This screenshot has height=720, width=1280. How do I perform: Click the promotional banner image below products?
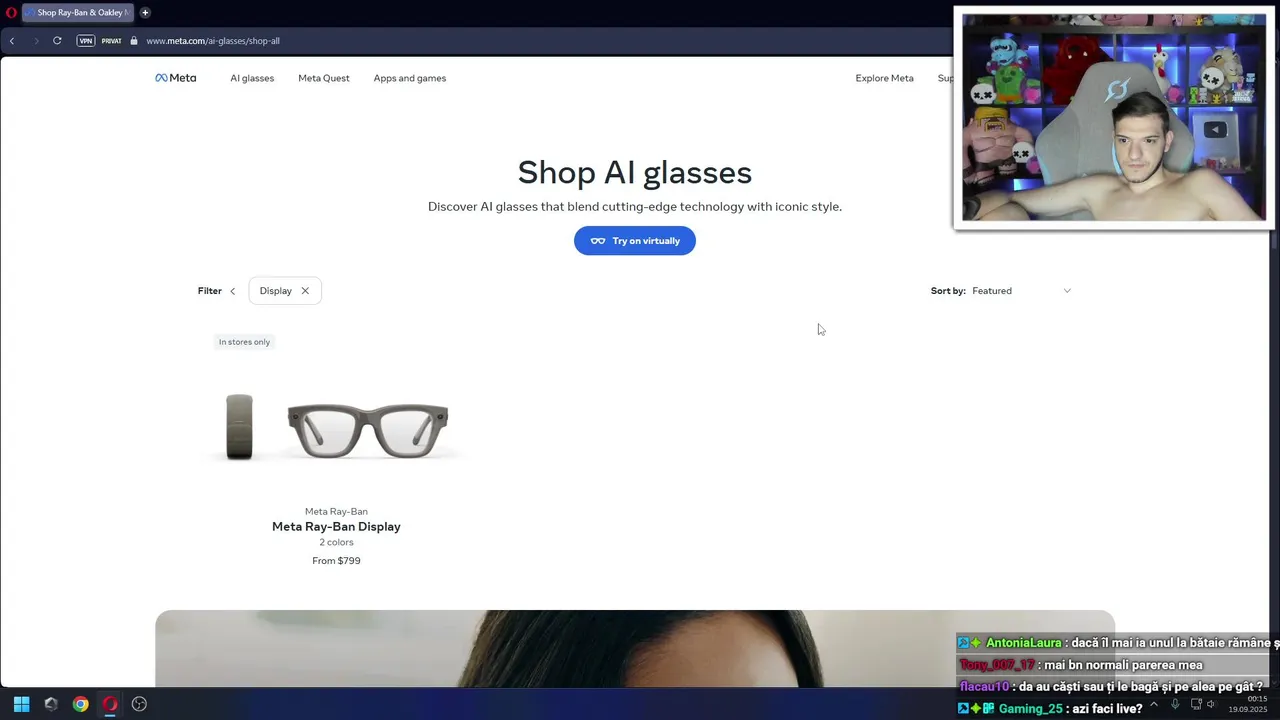tap(635, 649)
